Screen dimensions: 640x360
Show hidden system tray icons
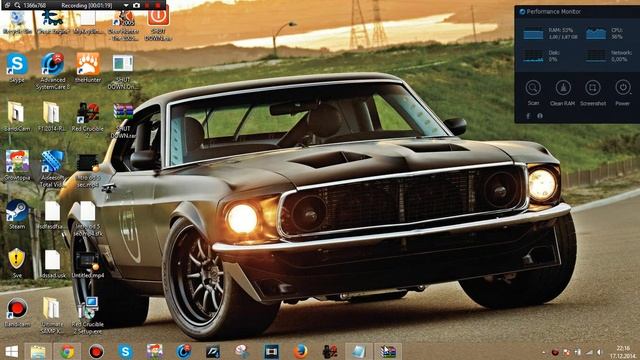click(x=544, y=352)
